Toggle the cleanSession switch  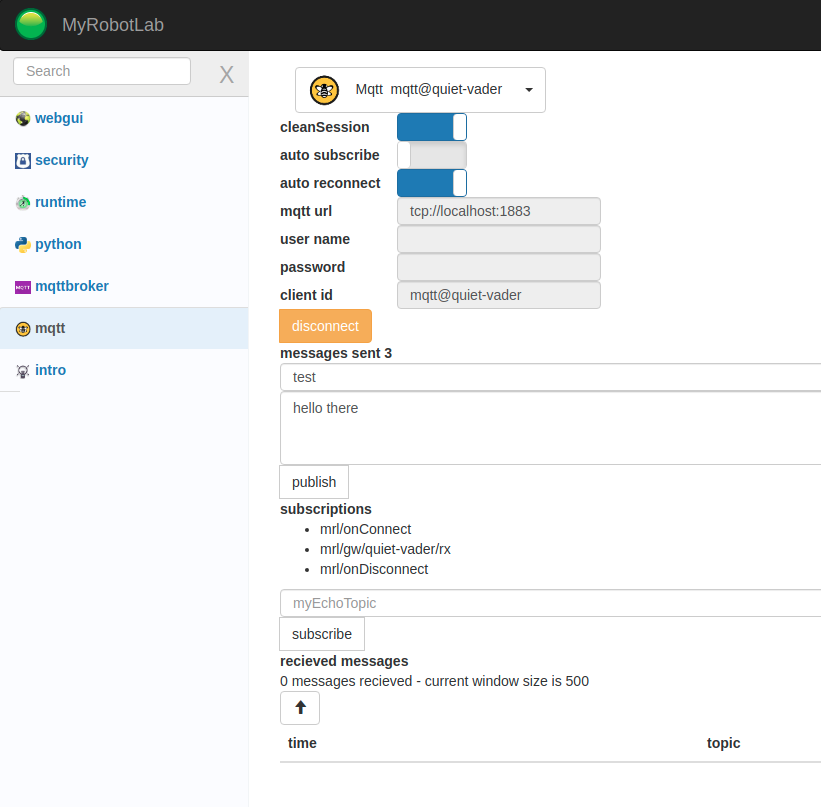coord(431,127)
